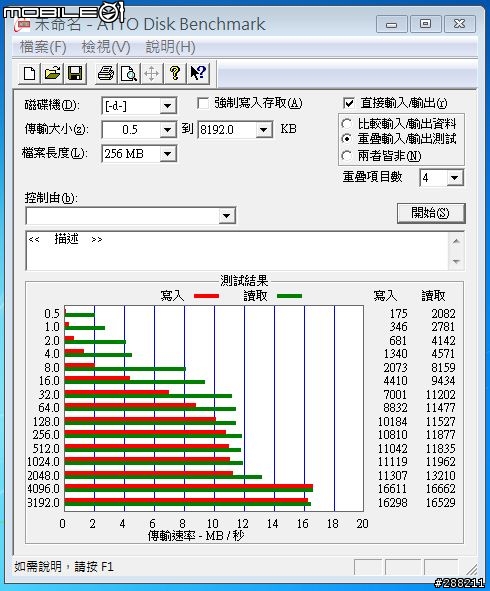Image resolution: width=490 pixels, height=591 pixels.
Task: Select the 比較輸入/輸出資料 radio button
Action: [x=346, y=124]
